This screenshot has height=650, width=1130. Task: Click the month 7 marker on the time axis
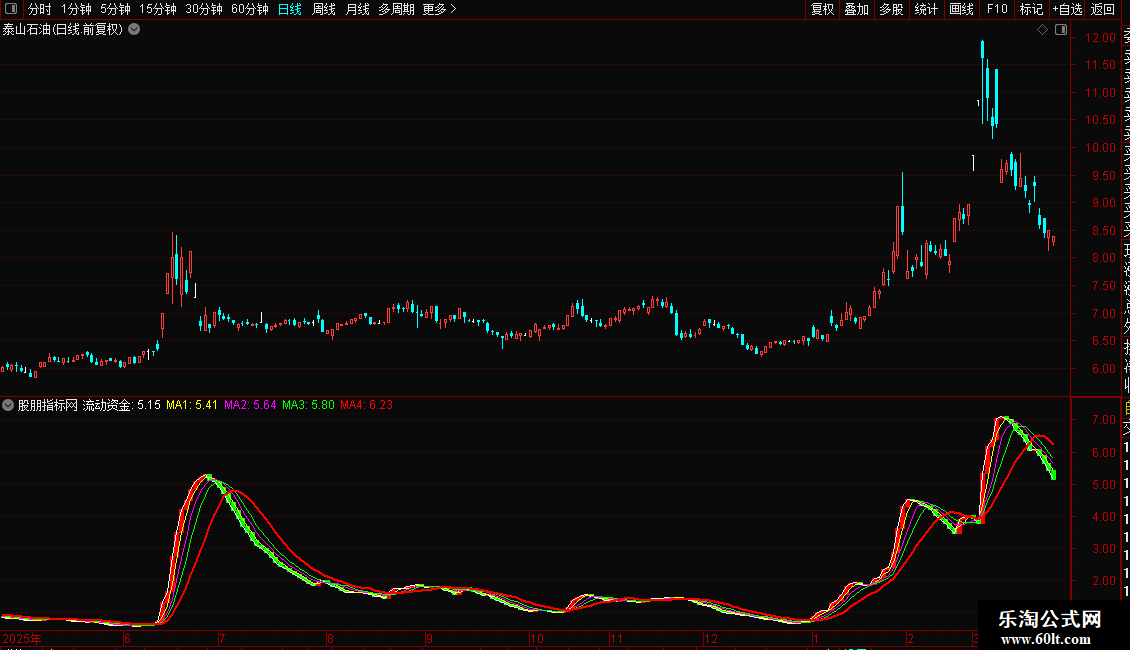222,638
